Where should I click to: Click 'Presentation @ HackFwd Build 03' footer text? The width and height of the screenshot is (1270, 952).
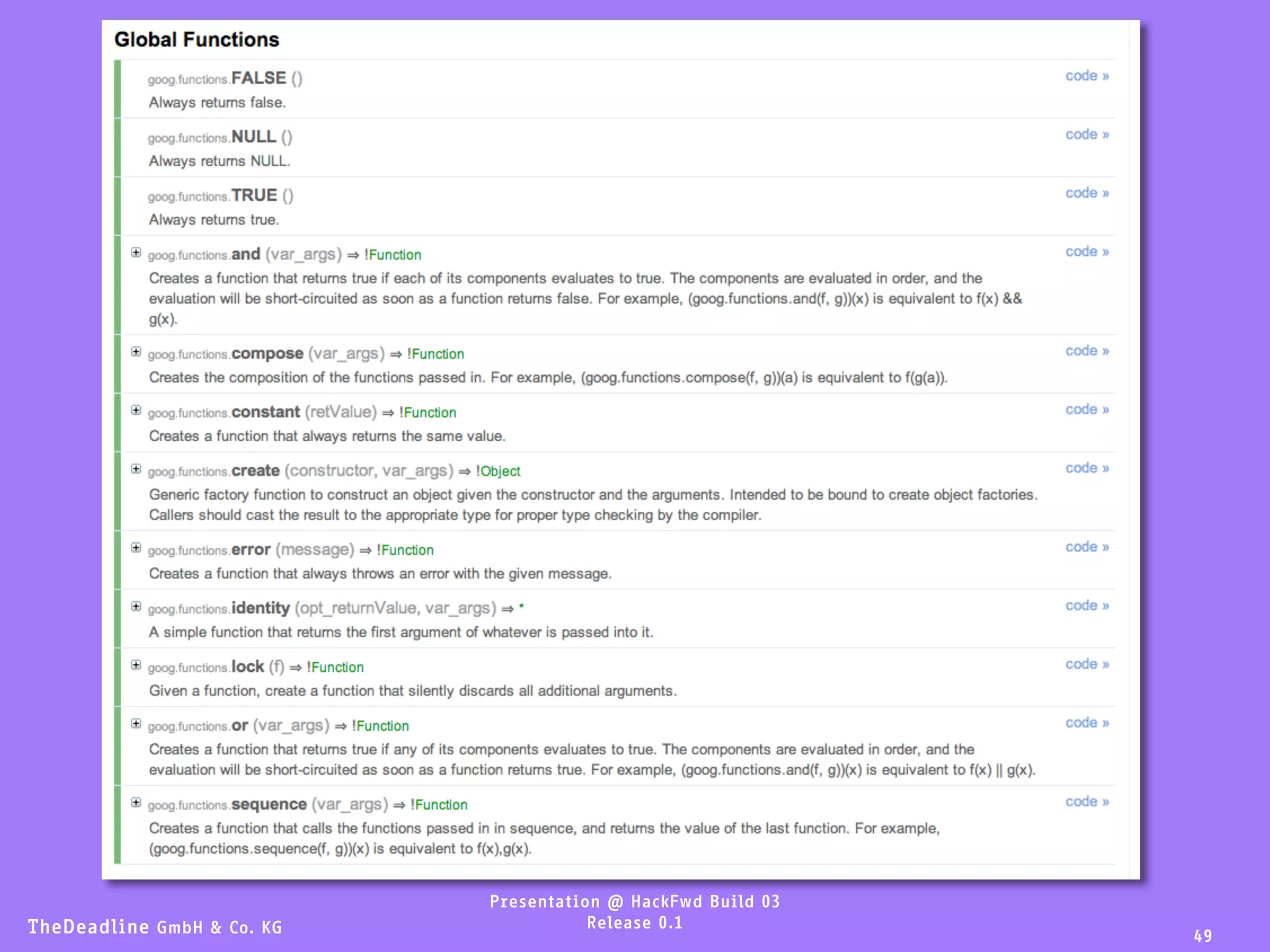(635, 902)
